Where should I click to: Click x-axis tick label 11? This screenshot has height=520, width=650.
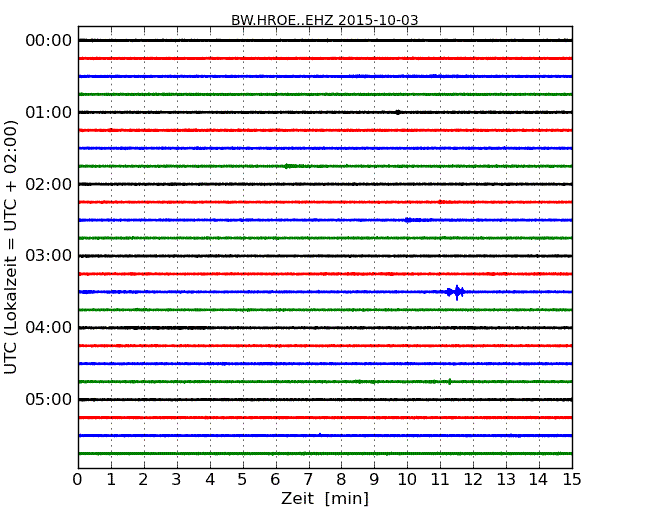(440, 480)
